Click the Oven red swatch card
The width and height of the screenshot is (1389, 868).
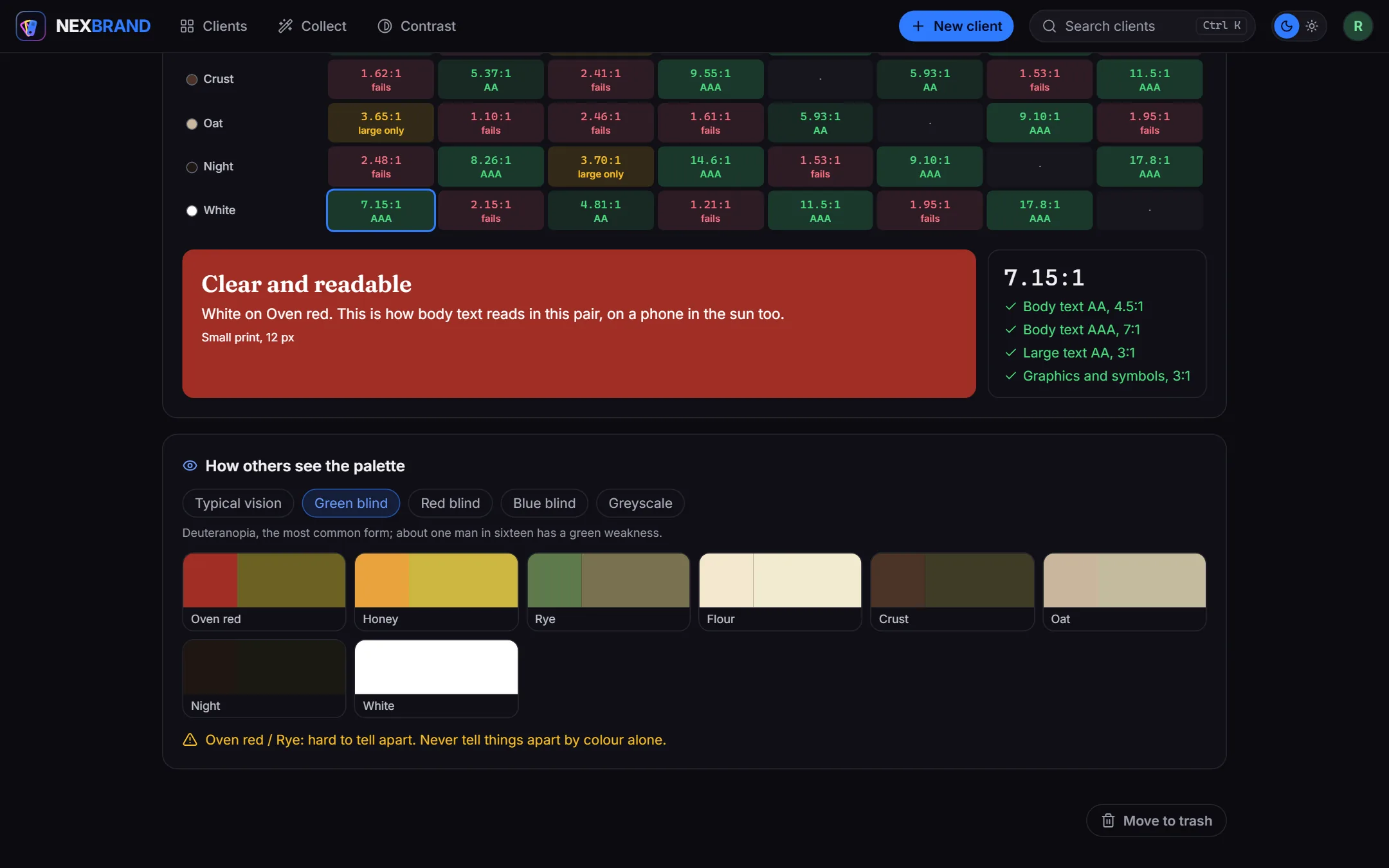tap(264, 592)
